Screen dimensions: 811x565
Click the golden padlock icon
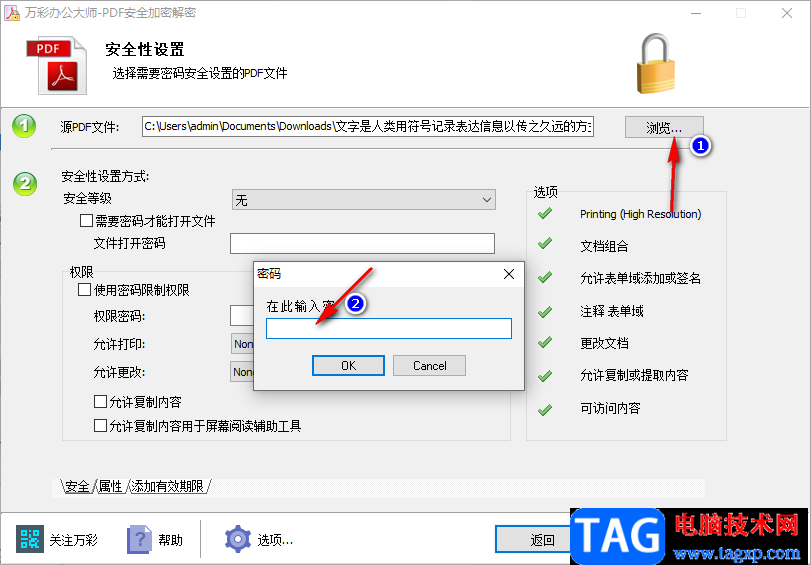[x=655, y=64]
